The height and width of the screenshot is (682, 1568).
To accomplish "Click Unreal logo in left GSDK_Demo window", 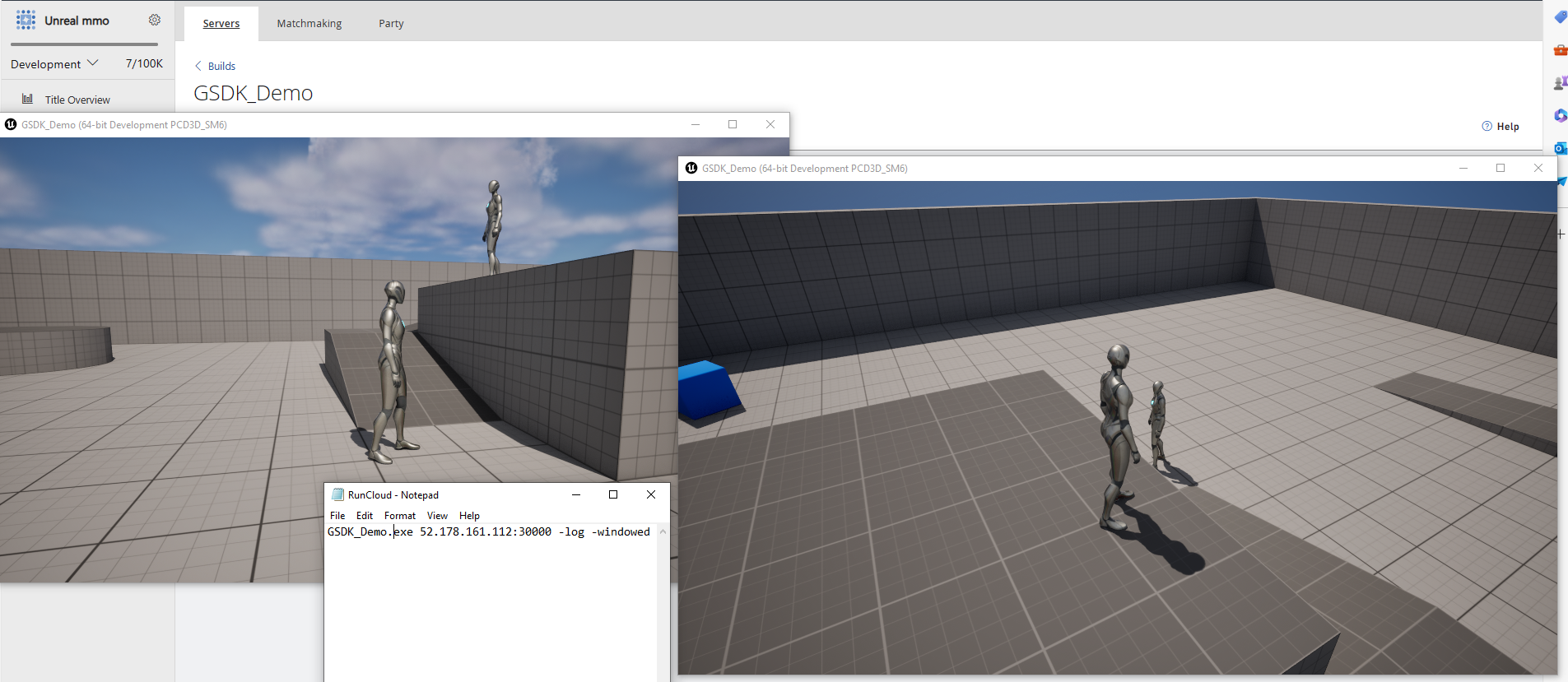I will pos(11,124).
